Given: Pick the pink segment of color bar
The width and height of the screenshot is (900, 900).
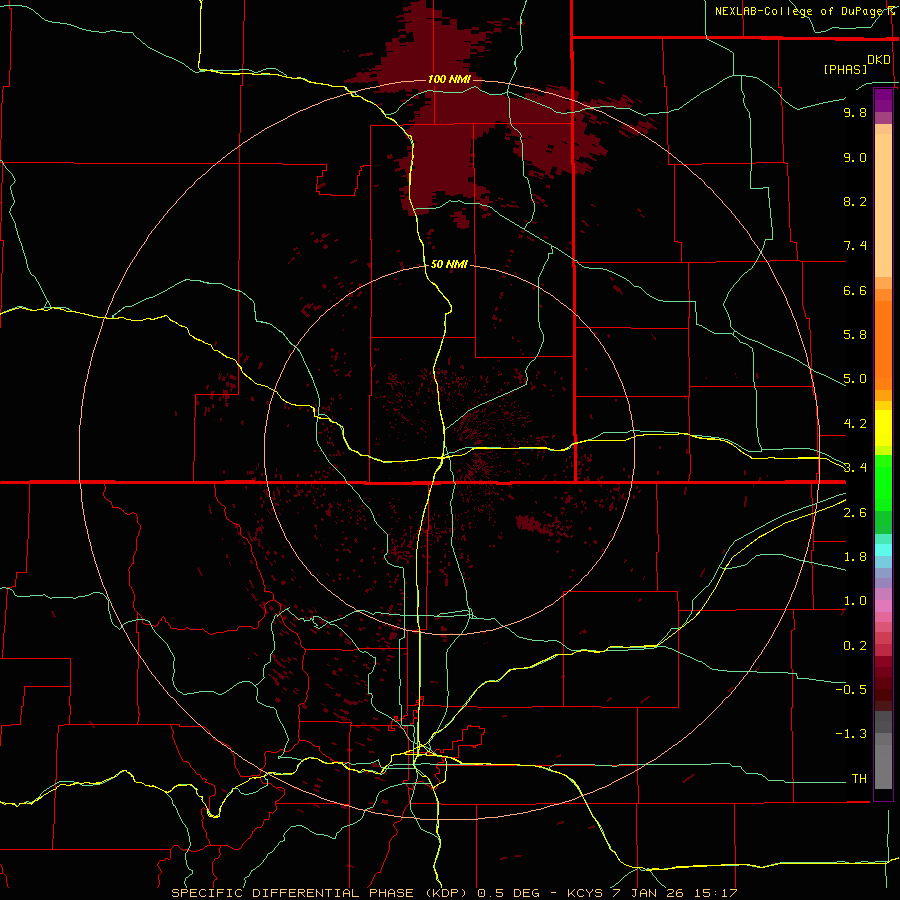Looking at the screenshot, I should (883, 605).
